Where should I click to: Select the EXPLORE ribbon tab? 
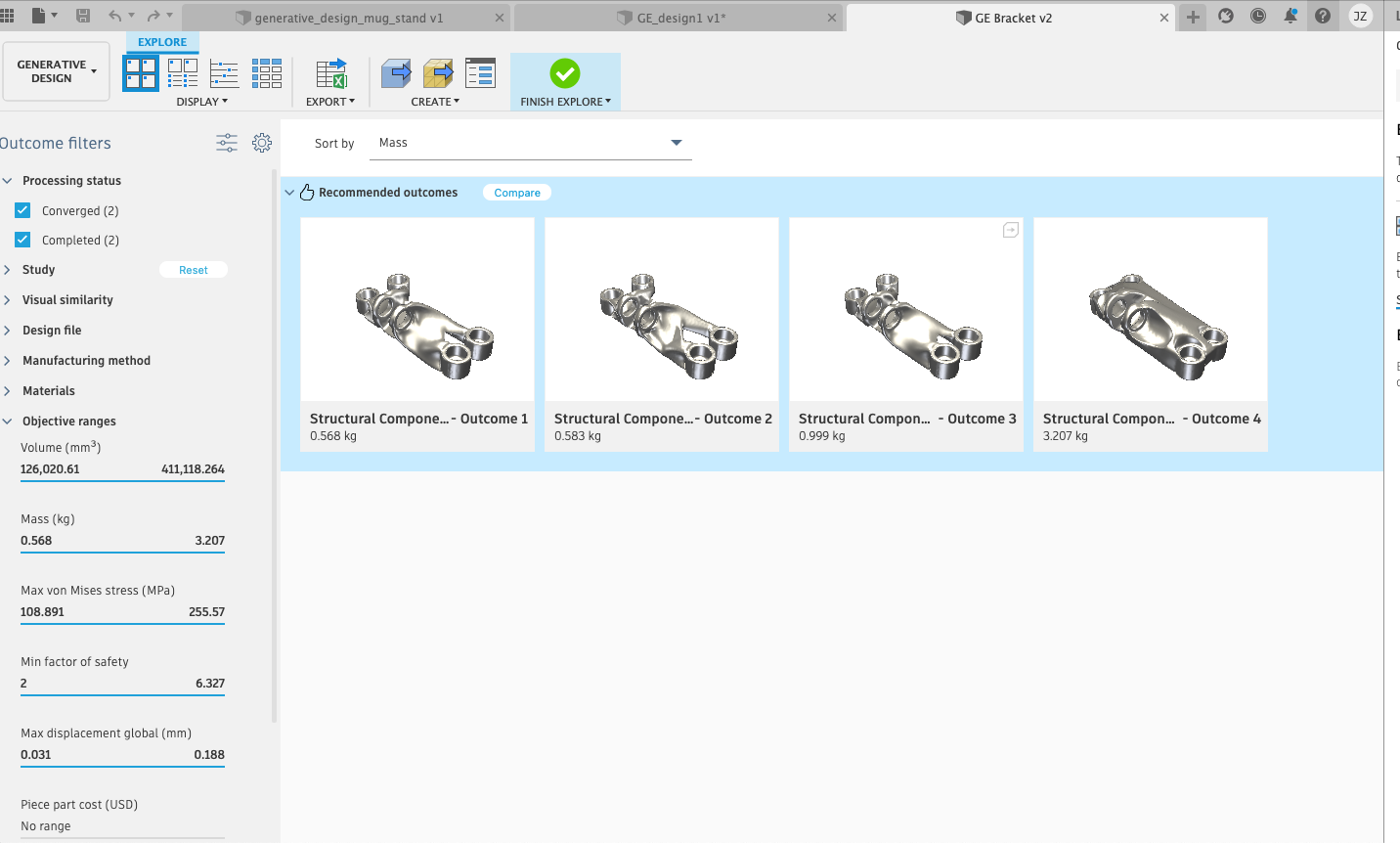[162, 42]
